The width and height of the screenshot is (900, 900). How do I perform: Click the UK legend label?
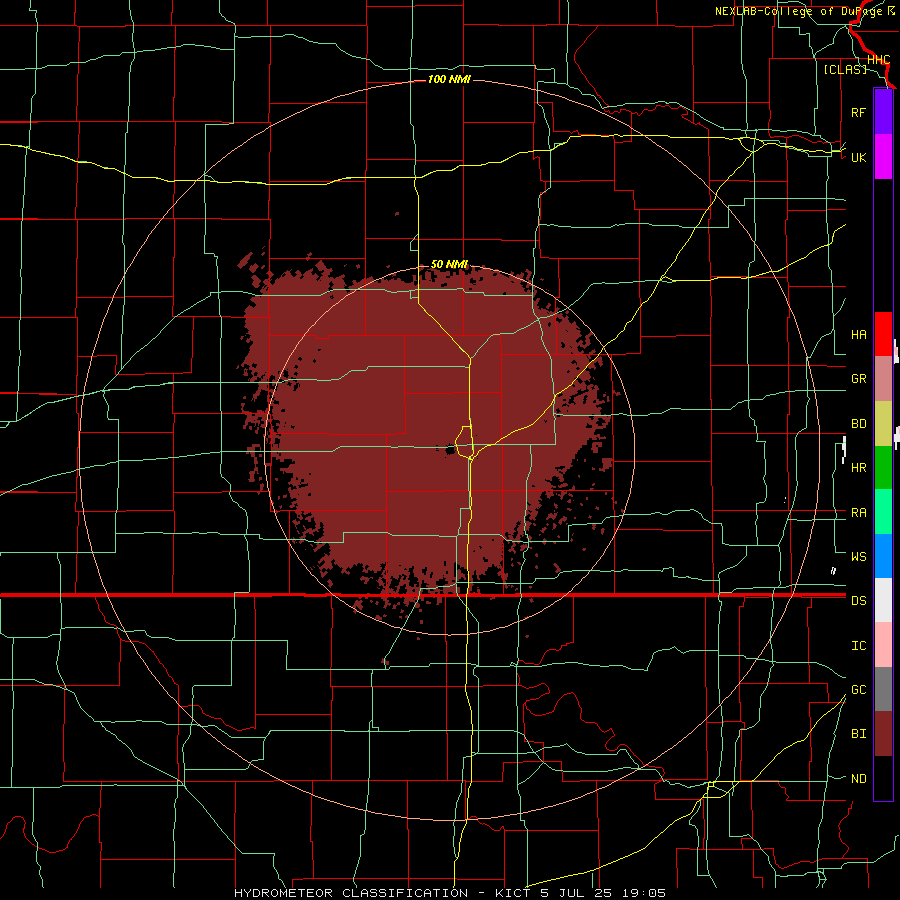click(x=858, y=157)
